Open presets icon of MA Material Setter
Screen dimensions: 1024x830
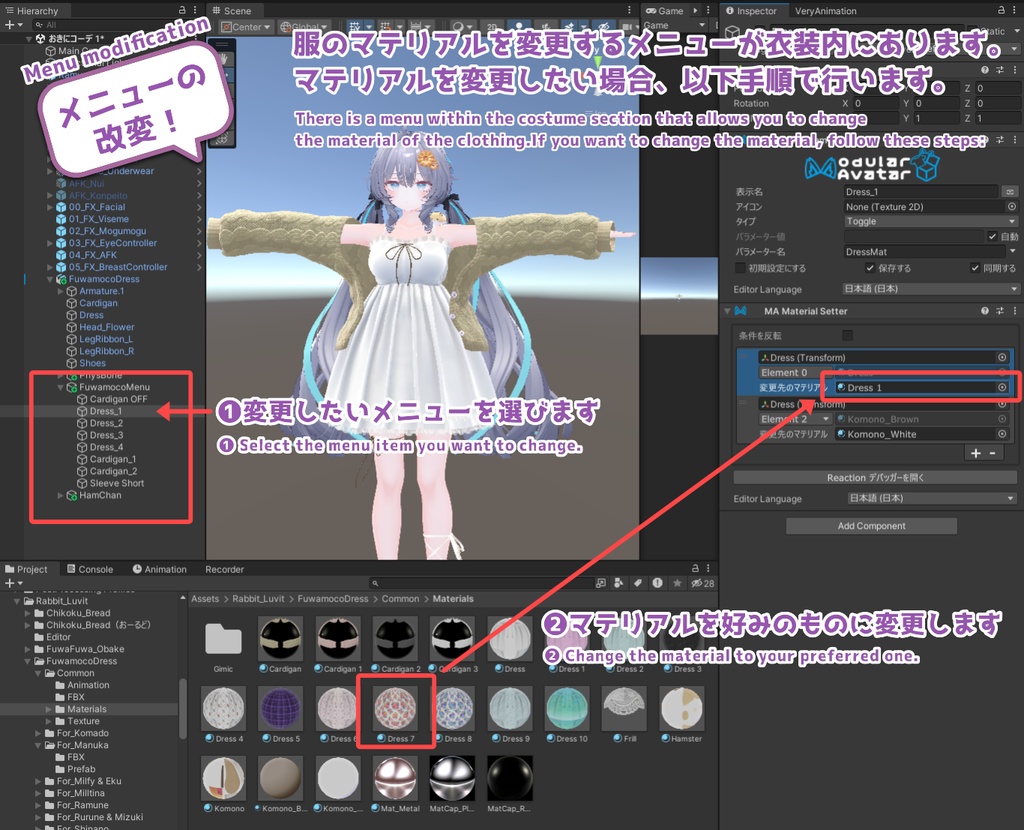(1000, 311)
